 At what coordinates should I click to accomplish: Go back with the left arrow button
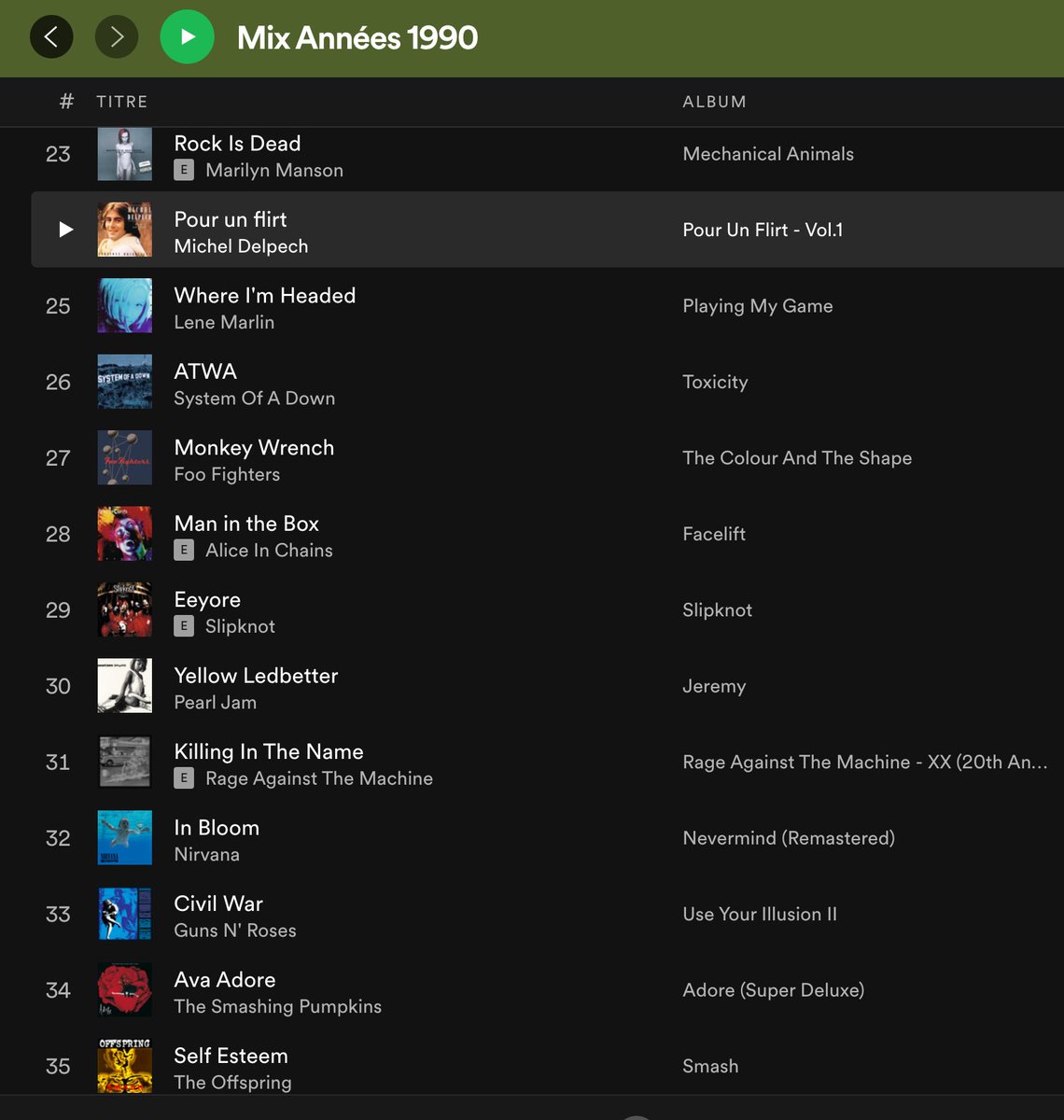[x=51, y=37]
